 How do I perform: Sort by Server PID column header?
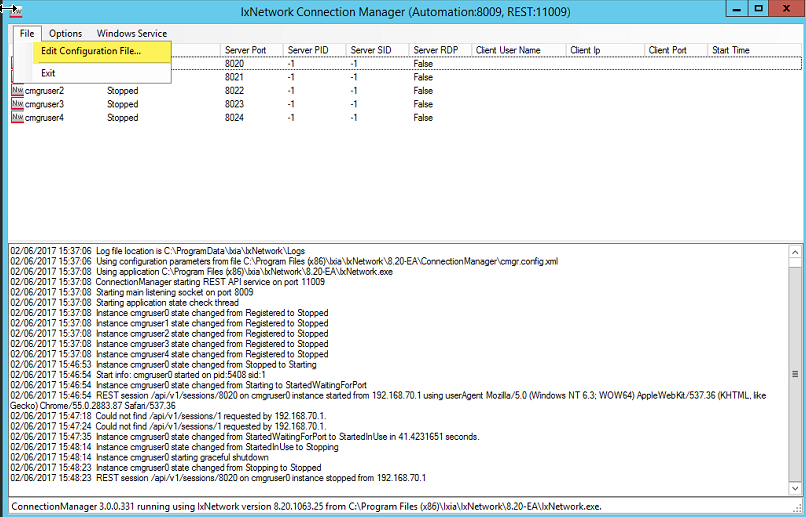(x=309, y=50)
